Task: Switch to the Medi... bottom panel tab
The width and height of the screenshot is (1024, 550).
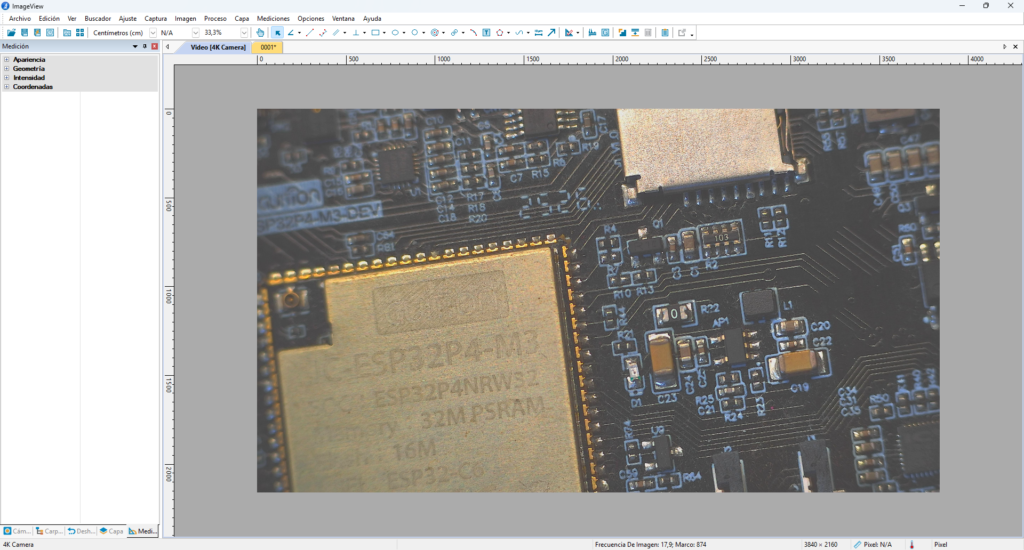Action: pos(142,531)
